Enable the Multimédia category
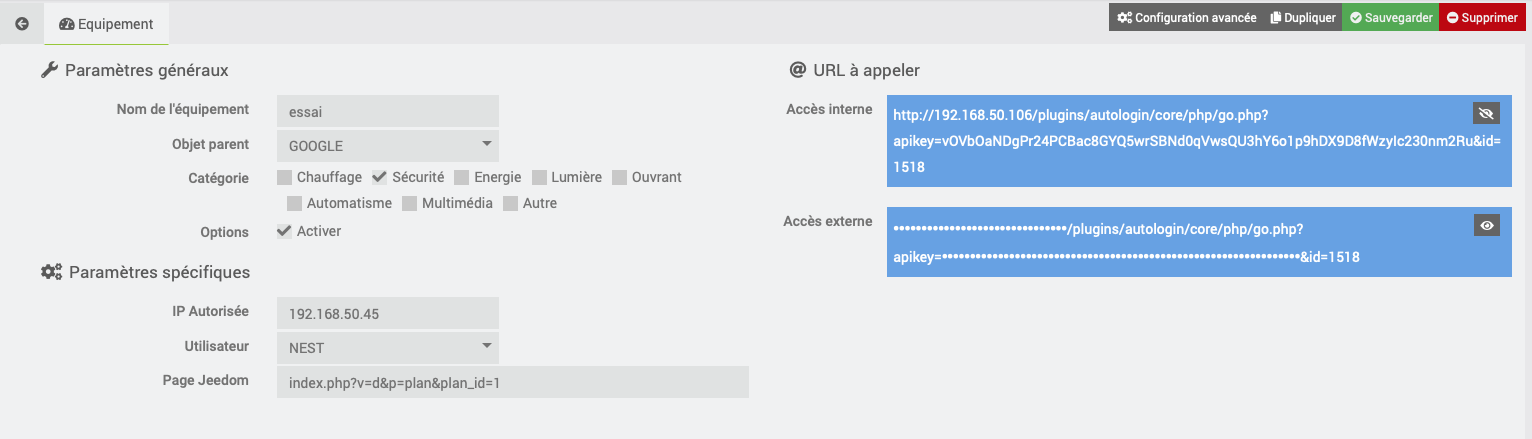Screen dimensions: 1532x439 pyautogui.click(x=410, y=204)
